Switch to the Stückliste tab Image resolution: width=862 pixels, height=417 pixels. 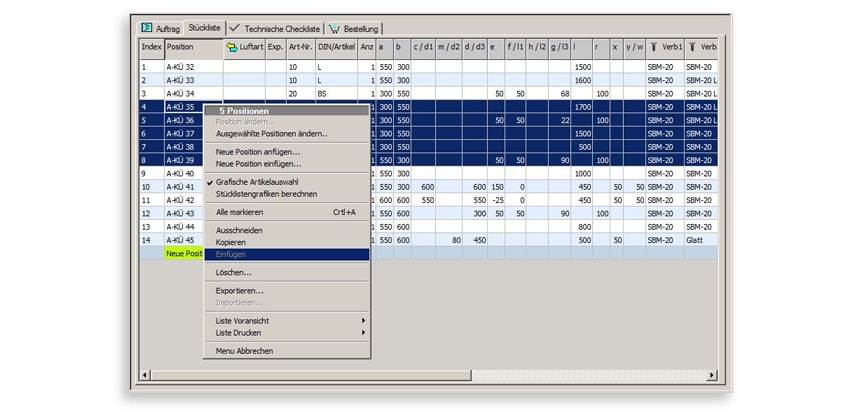[204, 28]
